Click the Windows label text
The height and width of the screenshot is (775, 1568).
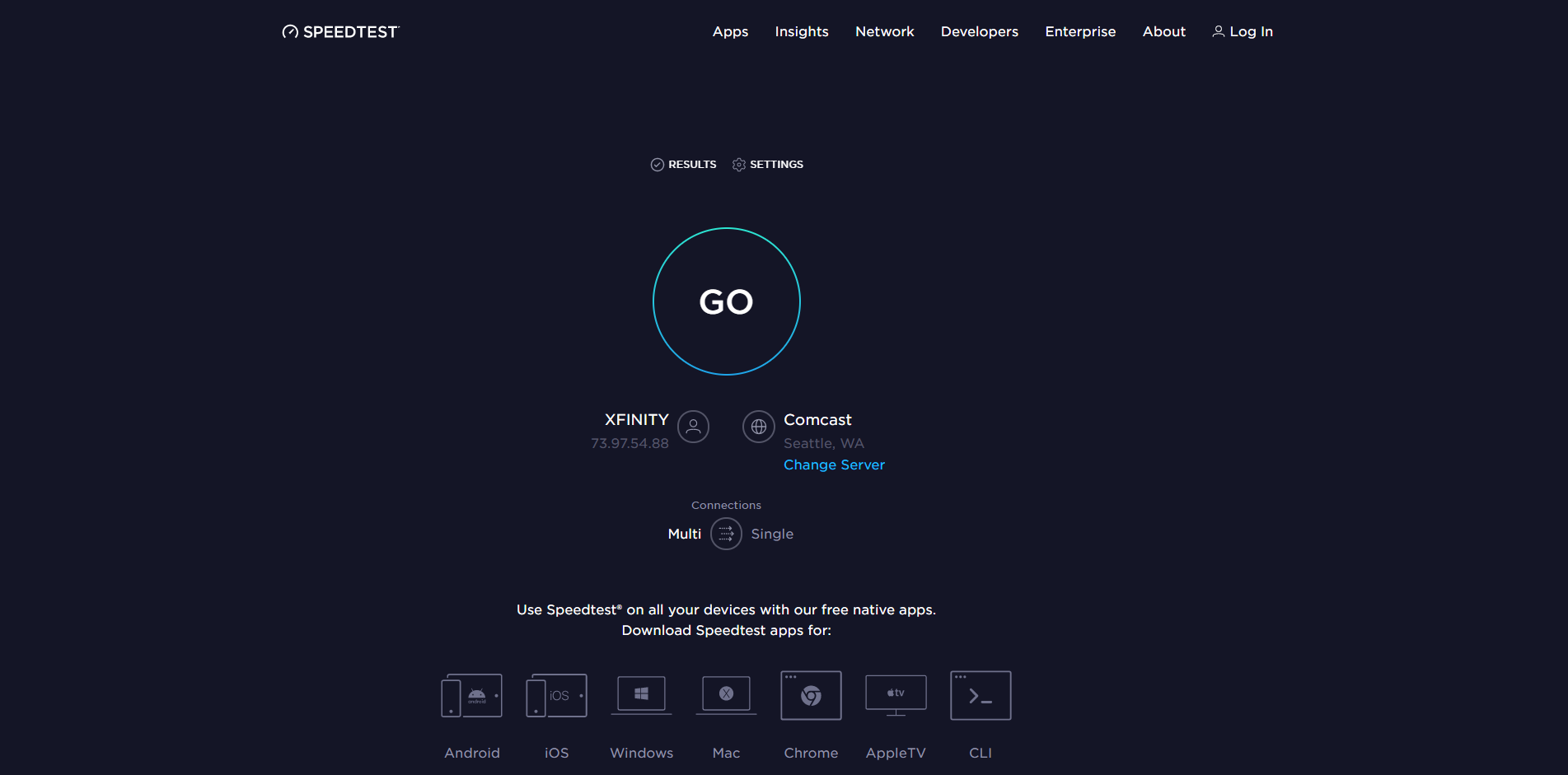click(642, 753)
